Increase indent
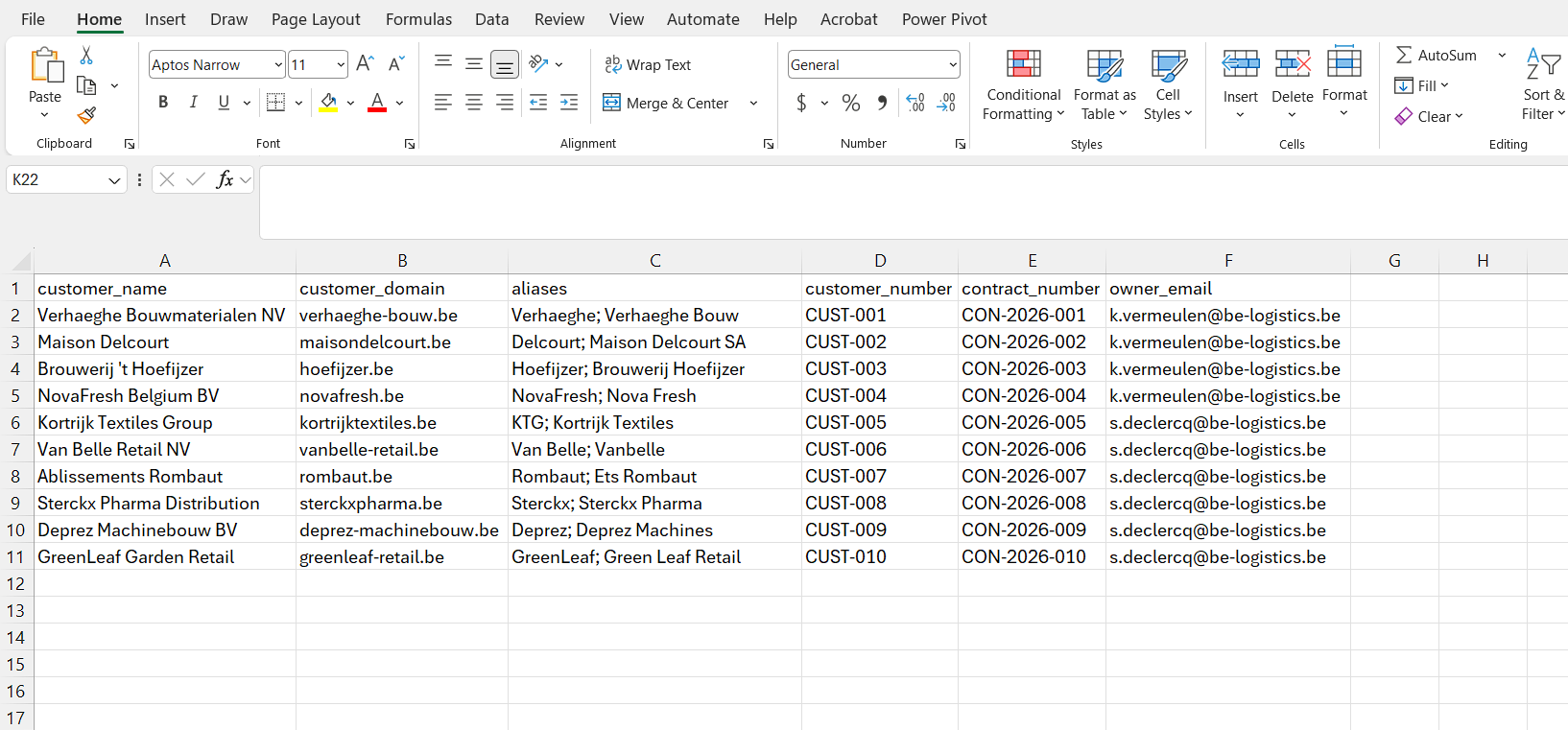Image resolution: width=1568 pixels, height=730 pixels. tap(569, 103)
